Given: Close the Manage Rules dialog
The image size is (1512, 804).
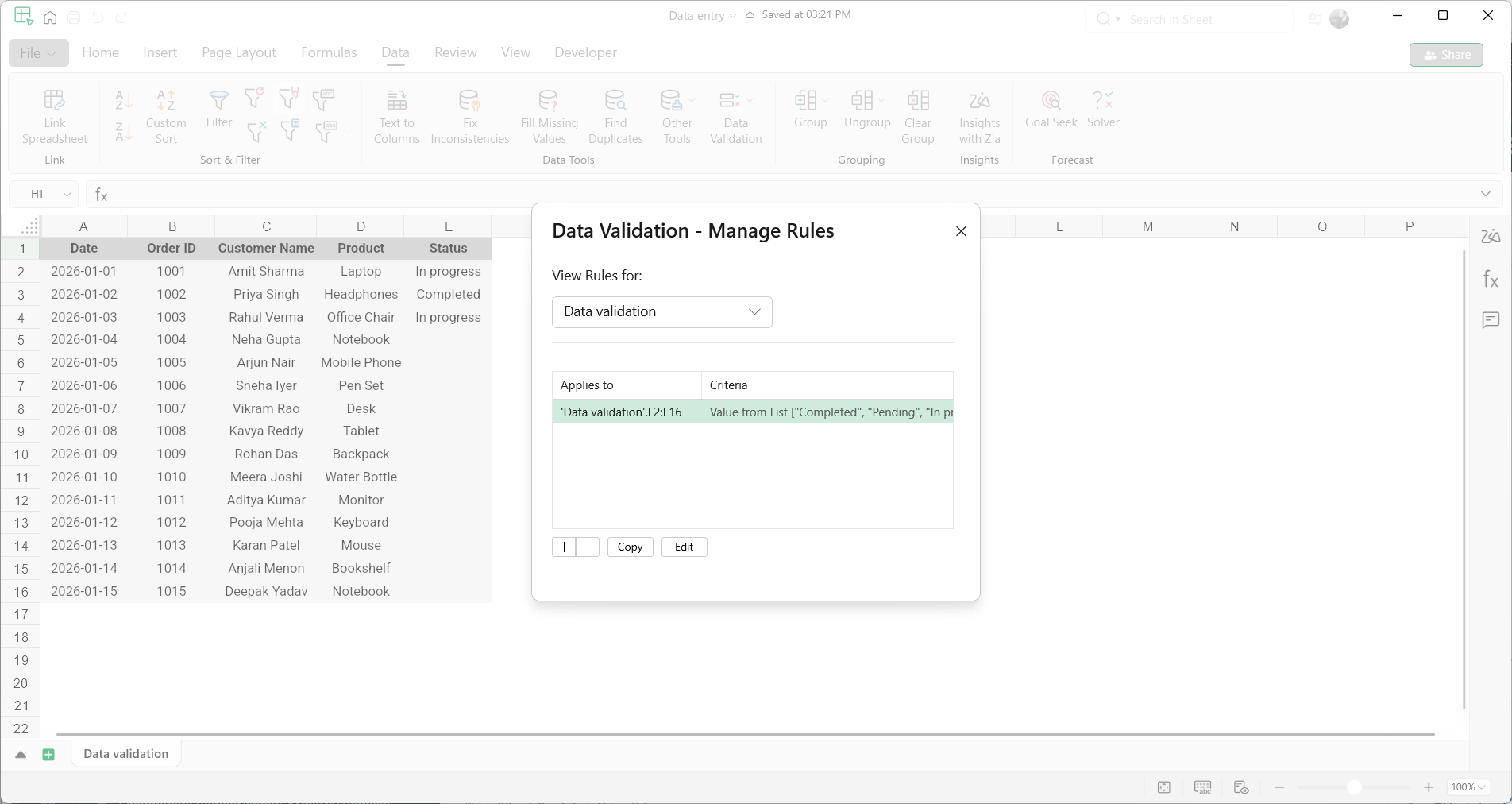Looking at the screenshot, I should 961,231.
